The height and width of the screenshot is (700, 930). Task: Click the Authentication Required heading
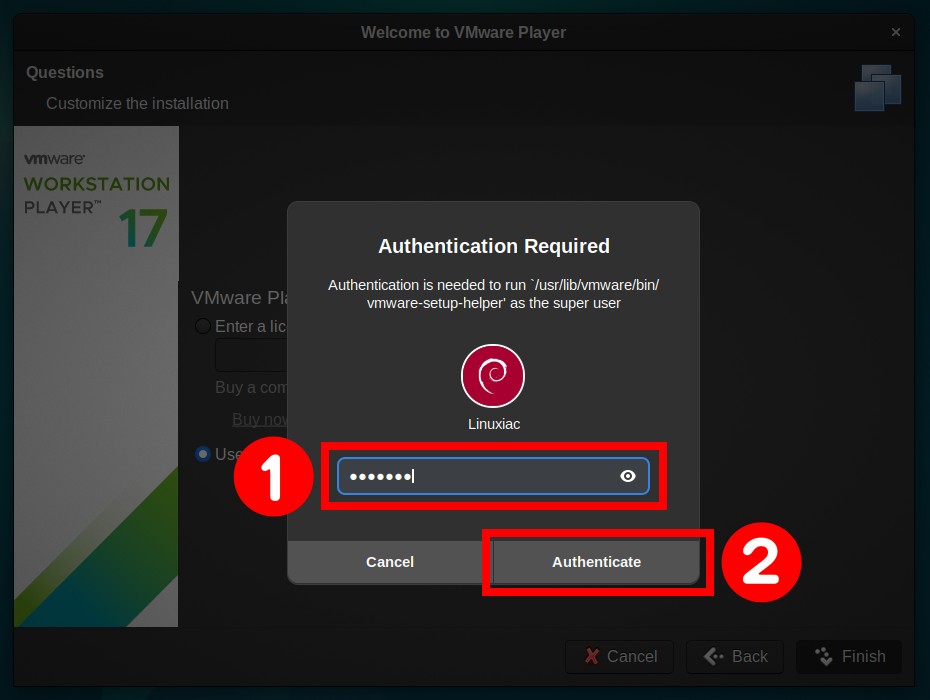pyautogui.click(x=493, y=246)
